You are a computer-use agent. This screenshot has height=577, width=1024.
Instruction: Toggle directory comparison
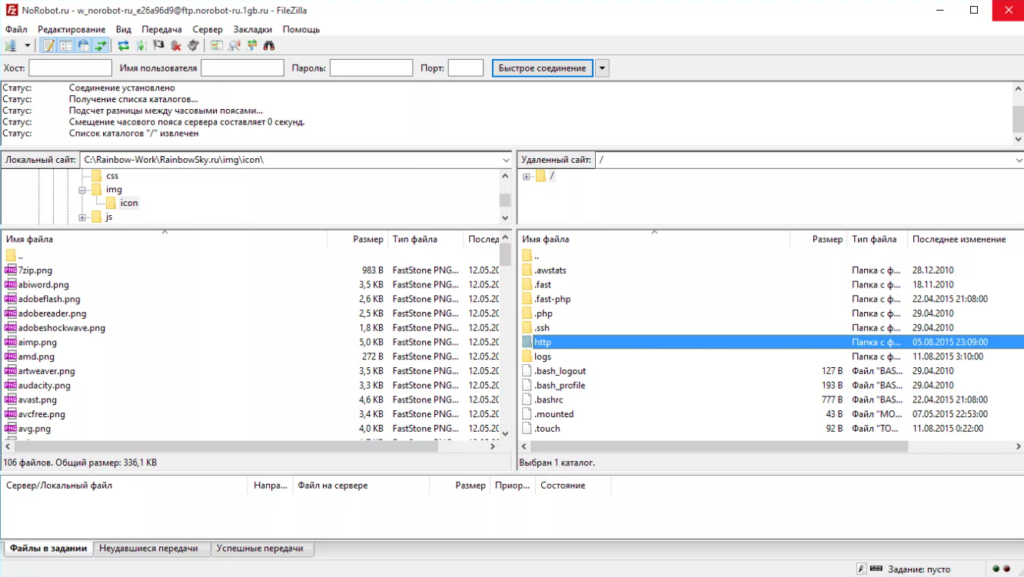(x=234, y=46)
